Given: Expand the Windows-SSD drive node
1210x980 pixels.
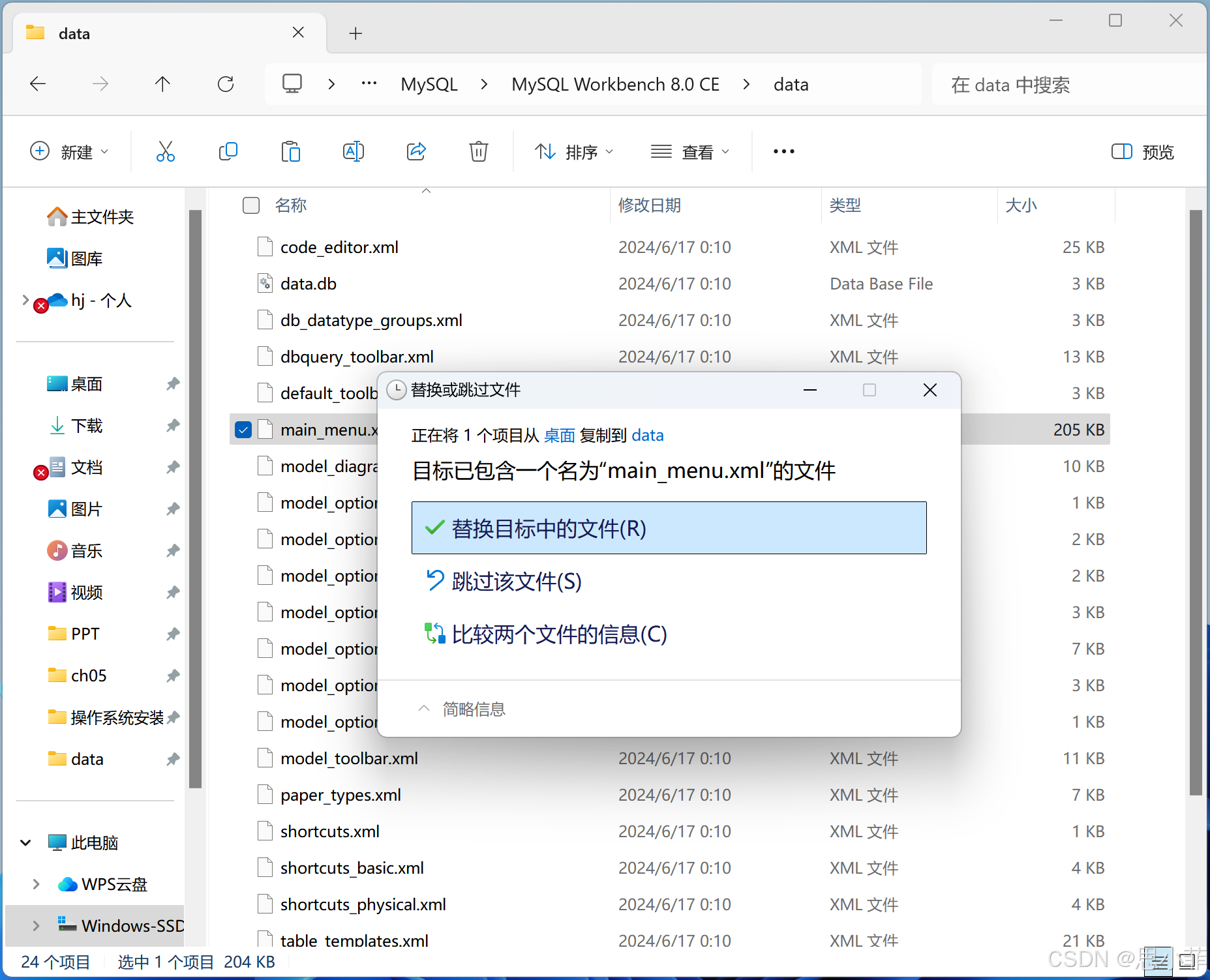Looking at the screenshot, I should tap(36, 927).
